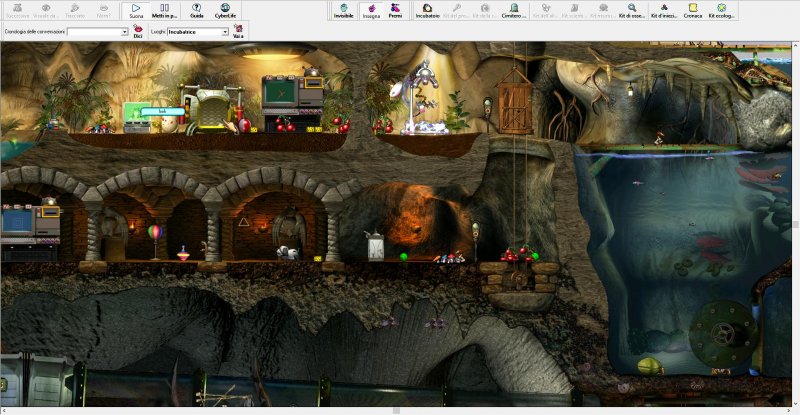This screenshot has height=415, width=800.
Task: Click the yellow incubator machine
Action: [x=213, y=108]
